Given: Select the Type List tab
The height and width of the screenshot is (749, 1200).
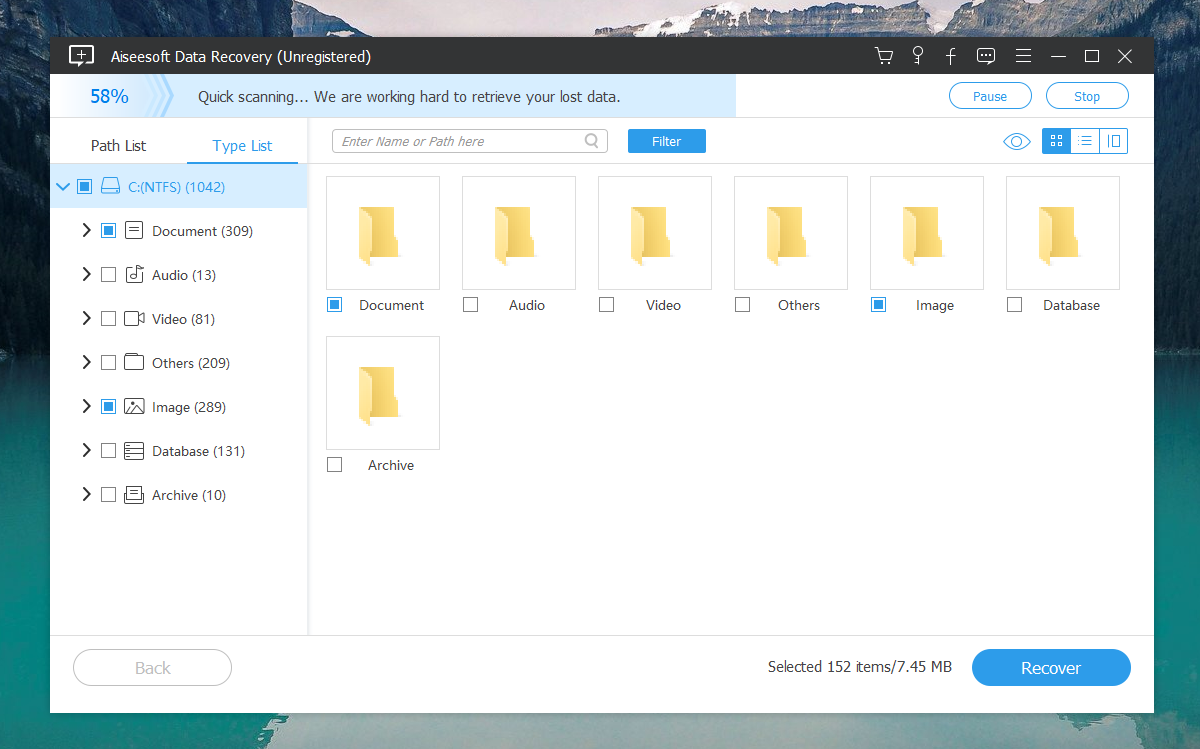Looking at the screenshot, I should [242, 145].
